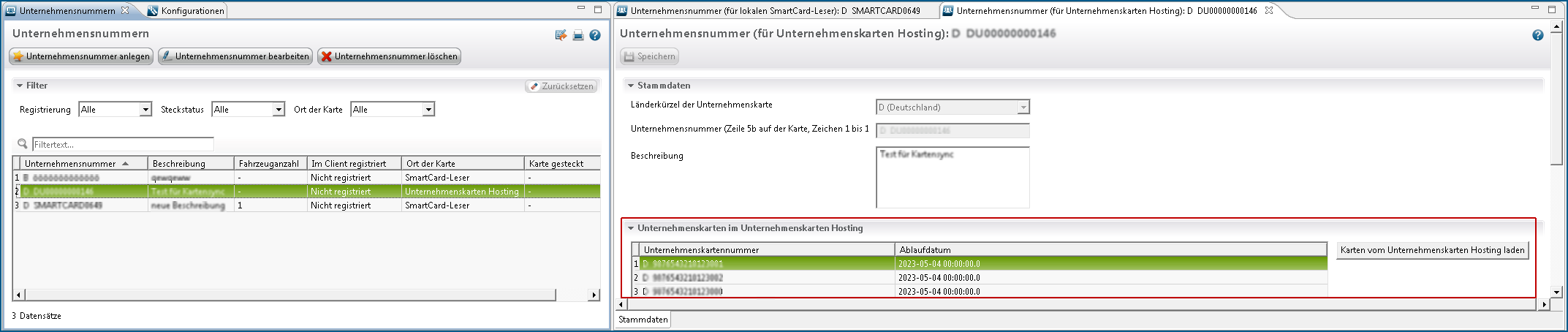1568x332 pixels.
Task: Open the Ort der Karte dropdown
Action: click(x=428, y=110)
